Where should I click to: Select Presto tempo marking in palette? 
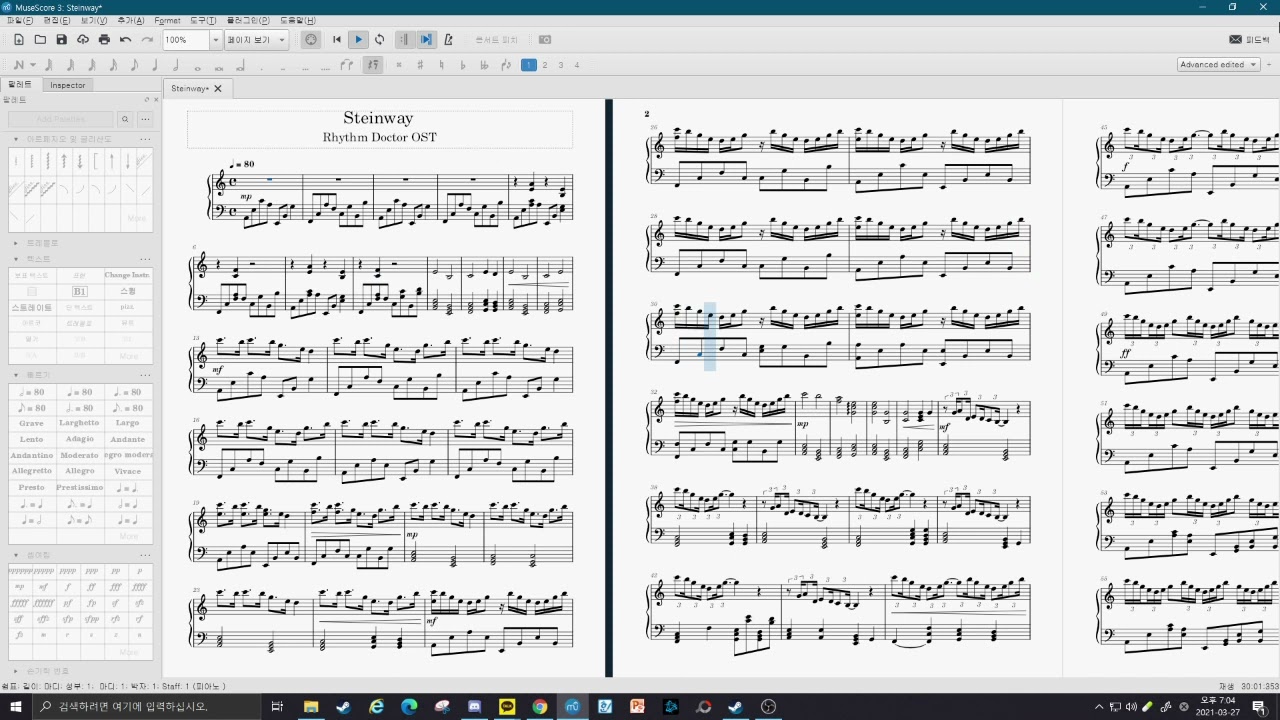[31, 487]
